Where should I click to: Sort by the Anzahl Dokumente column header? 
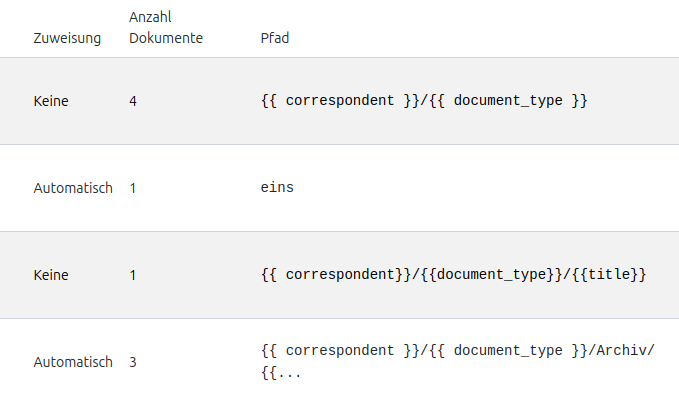(166, 28)
